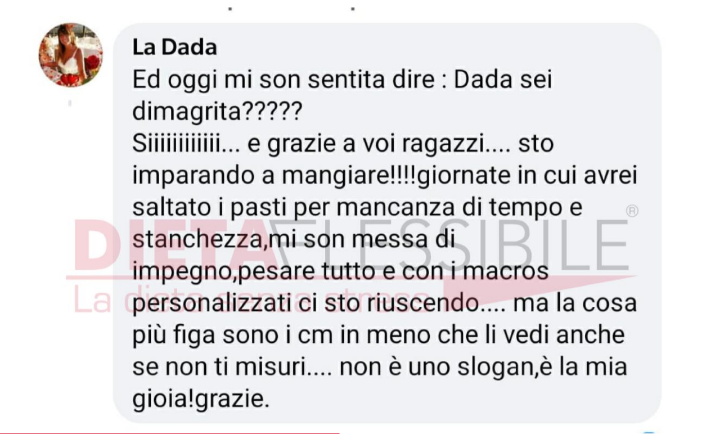Click the line starting più figa sono
This screenshot has width=712, height=434.
point(379,335)
